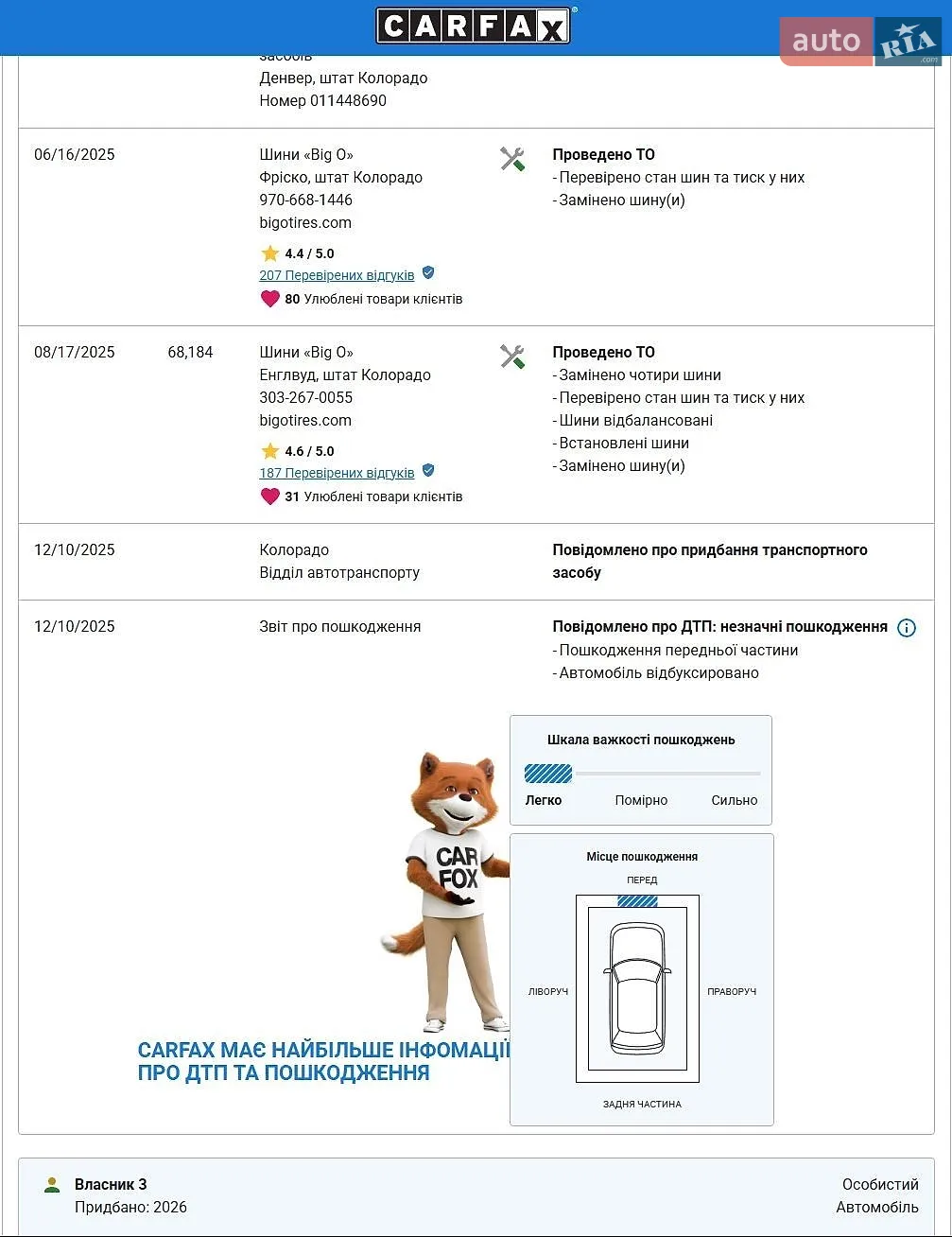
Task: Click heart icon next to 31 customer favorites
Action: [270, 497]
